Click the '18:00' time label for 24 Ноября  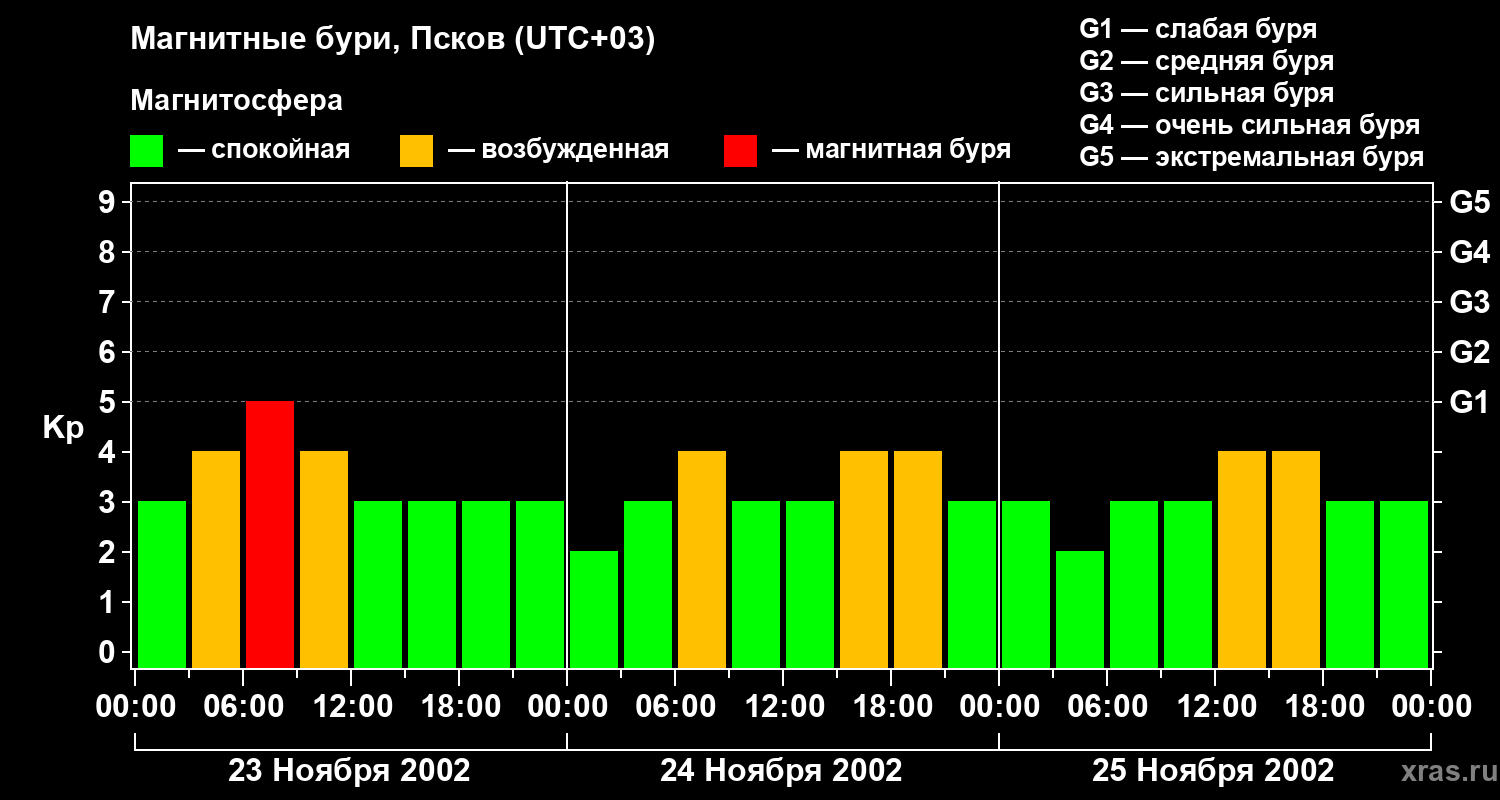click(x=891, y=707)
